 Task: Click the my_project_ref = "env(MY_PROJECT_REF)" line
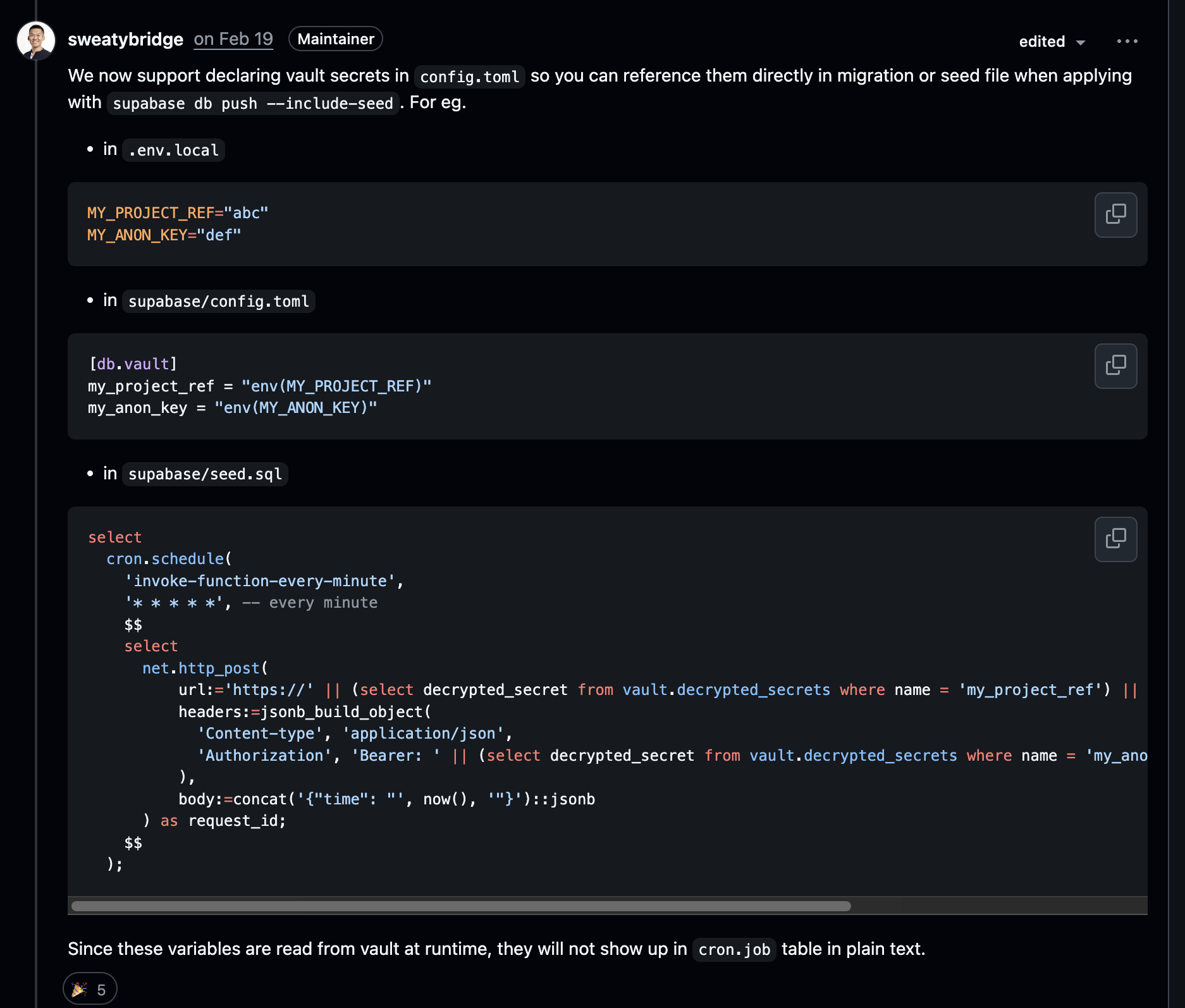click(x=259, y=386)
